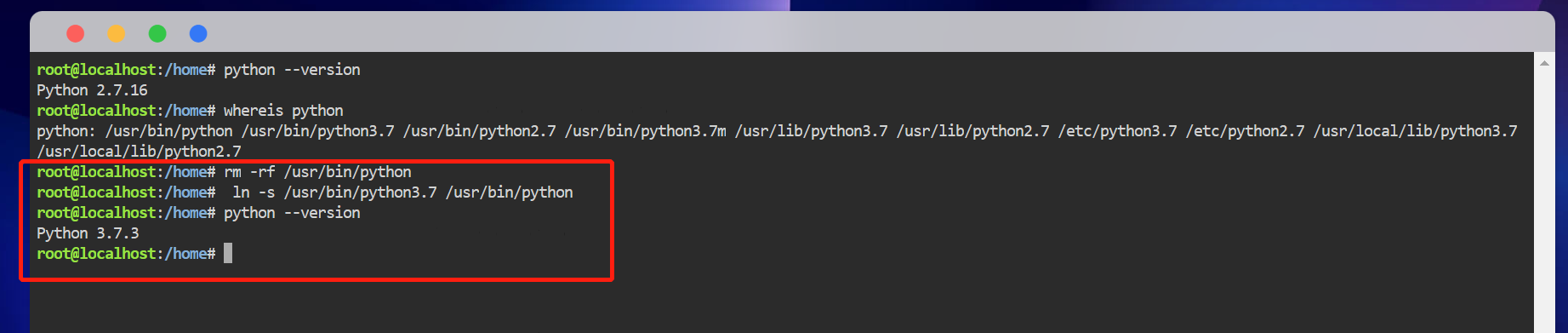This screenshot has width=1568, height=333.
Task: Click the 'whereis python' command text
Action: pos(283,111)
